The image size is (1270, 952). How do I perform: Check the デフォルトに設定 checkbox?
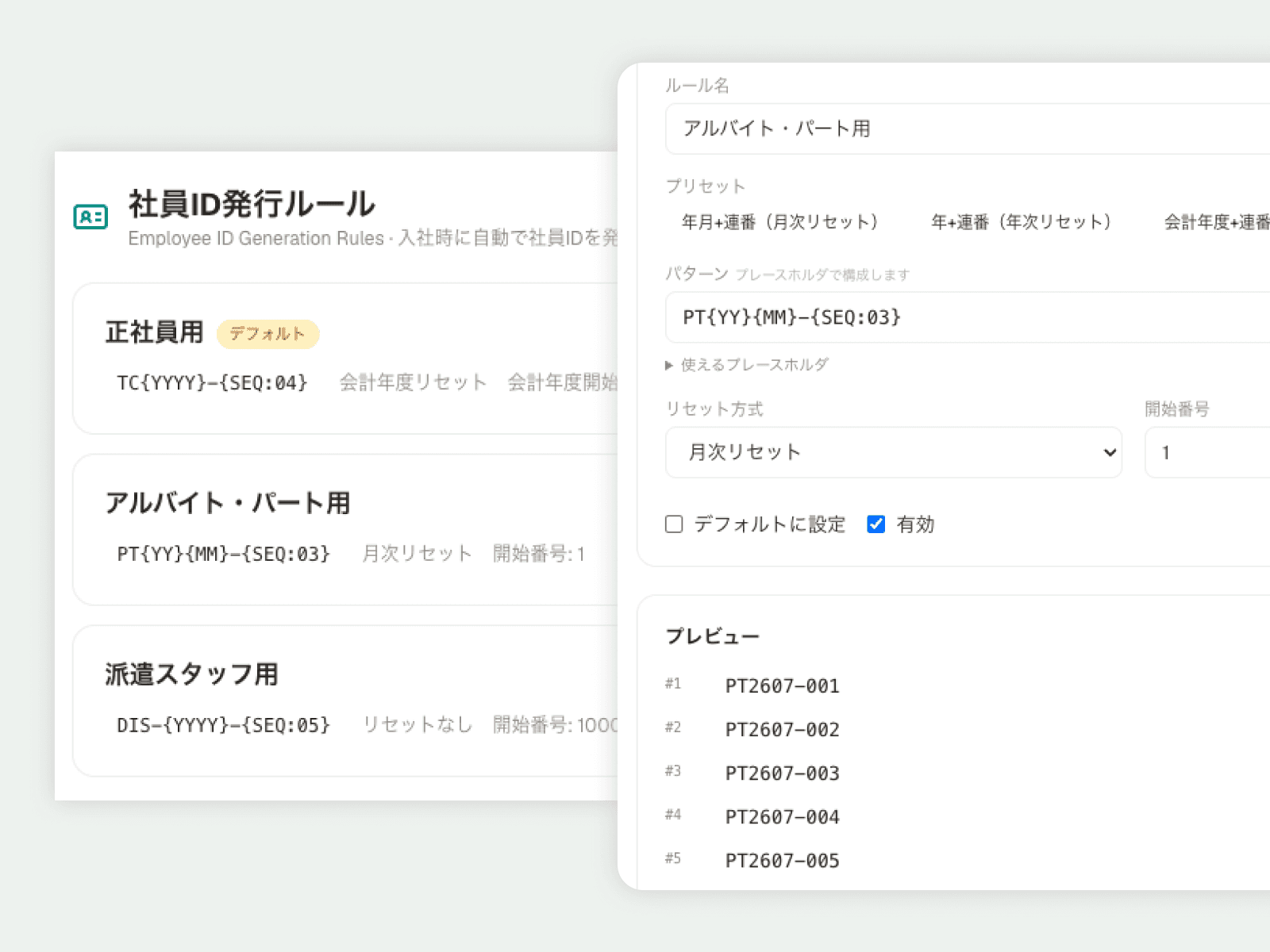(x=674, y=524)
